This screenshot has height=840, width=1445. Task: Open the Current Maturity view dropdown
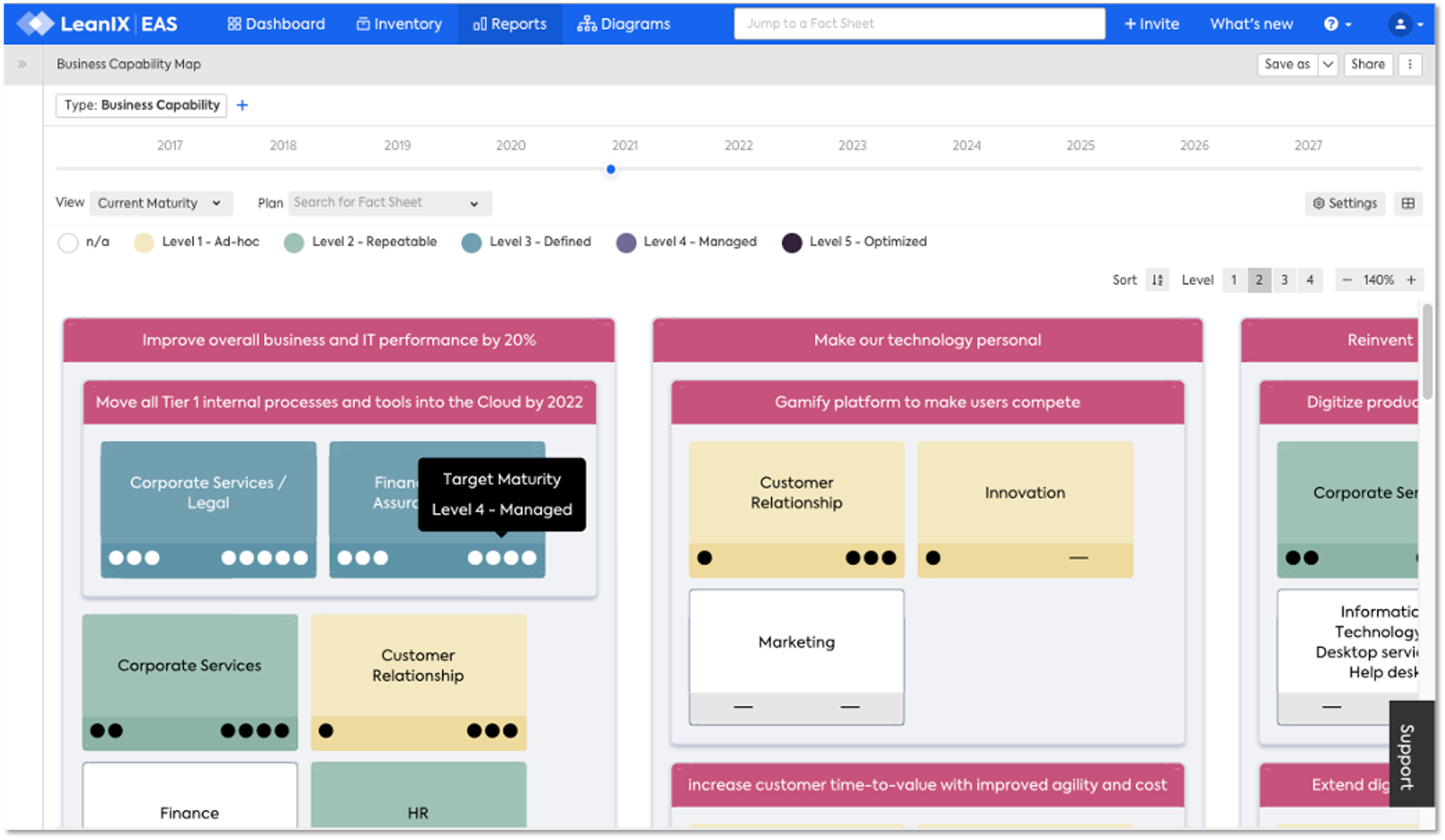coord(161,203)
